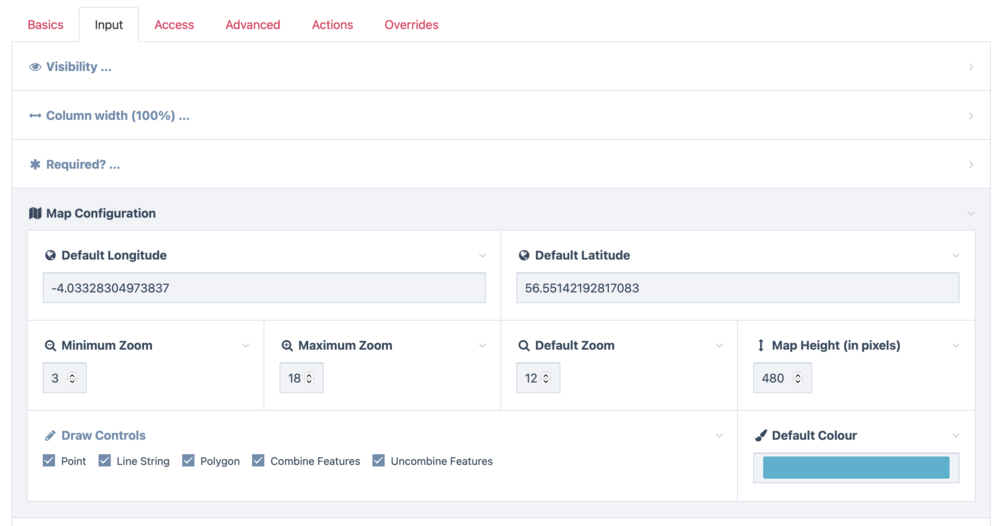Click the Column width (100%) heading
Screen dimensions: 1000x526
click(117, 116)
